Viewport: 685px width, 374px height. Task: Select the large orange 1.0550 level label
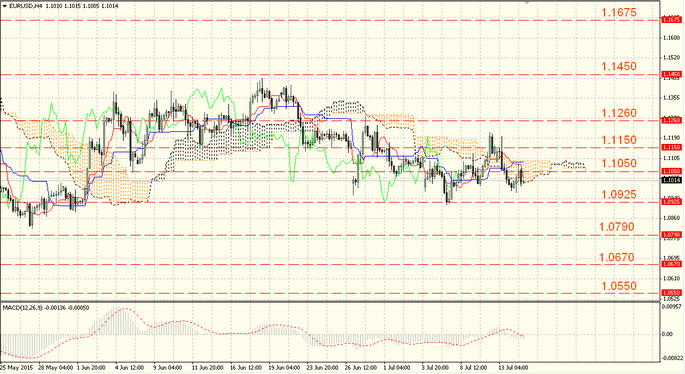[x=619, y=286]
